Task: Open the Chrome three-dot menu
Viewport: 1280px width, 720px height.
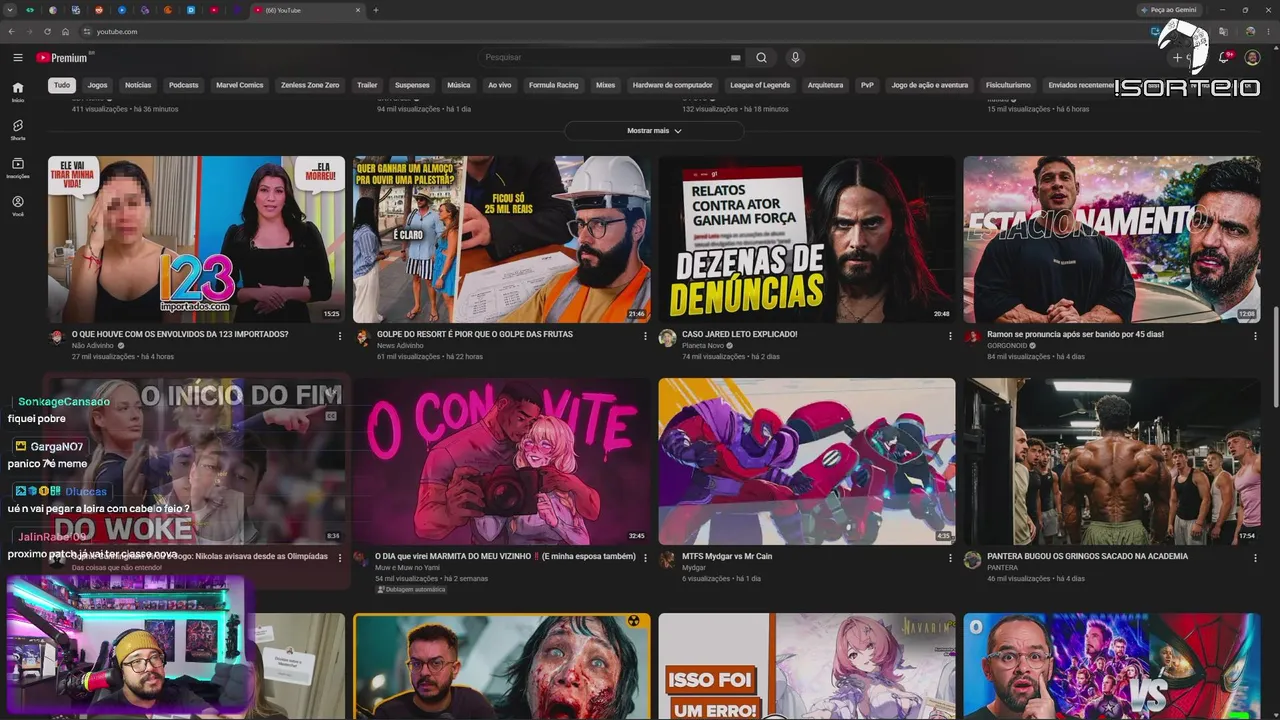Action: (1269, 32)
